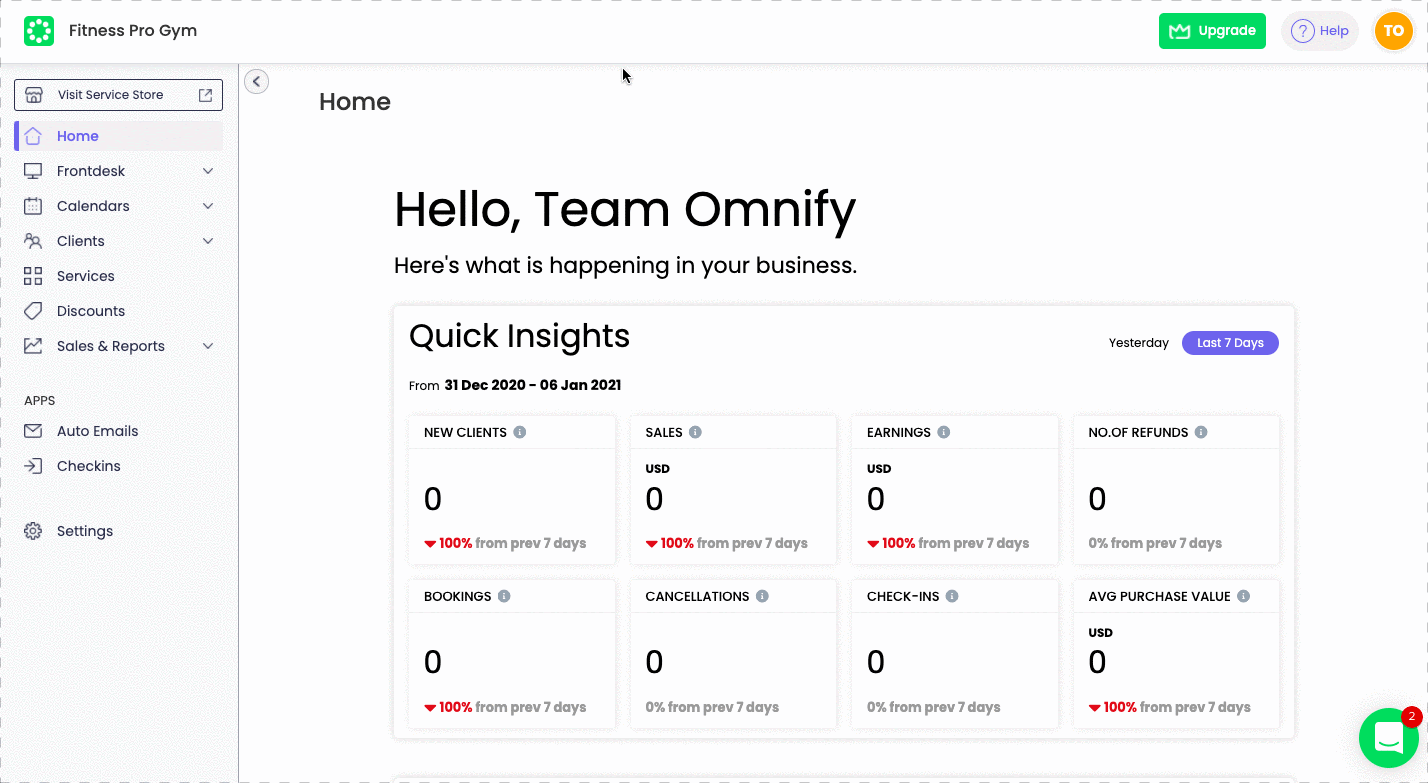
Task: Click info icon next to CANCELLATIONS
Action: [762, 596]
